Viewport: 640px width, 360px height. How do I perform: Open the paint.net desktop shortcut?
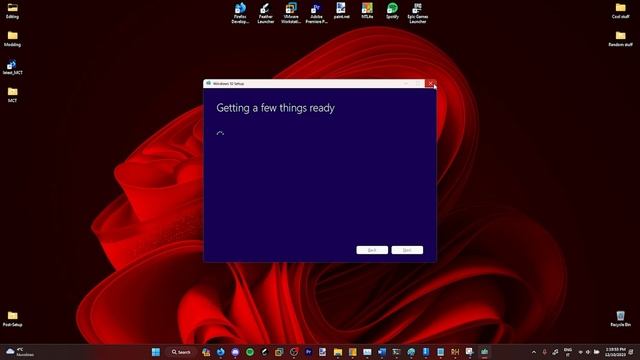[x=341, y=11]
